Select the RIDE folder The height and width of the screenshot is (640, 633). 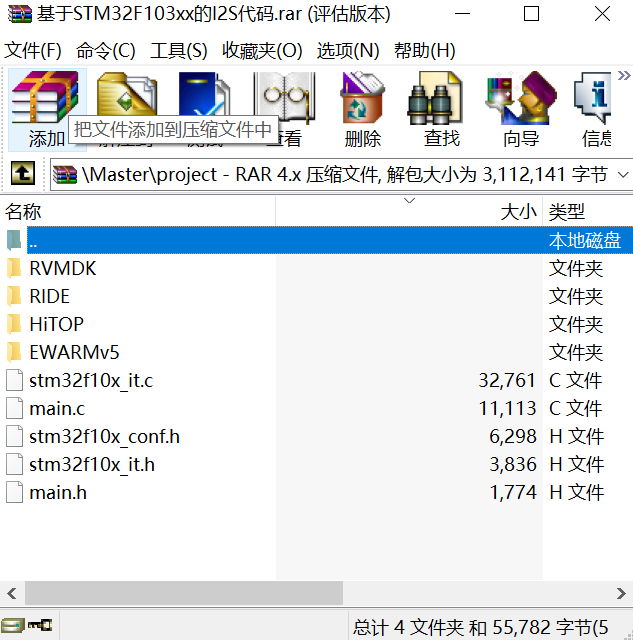[49, 296]
